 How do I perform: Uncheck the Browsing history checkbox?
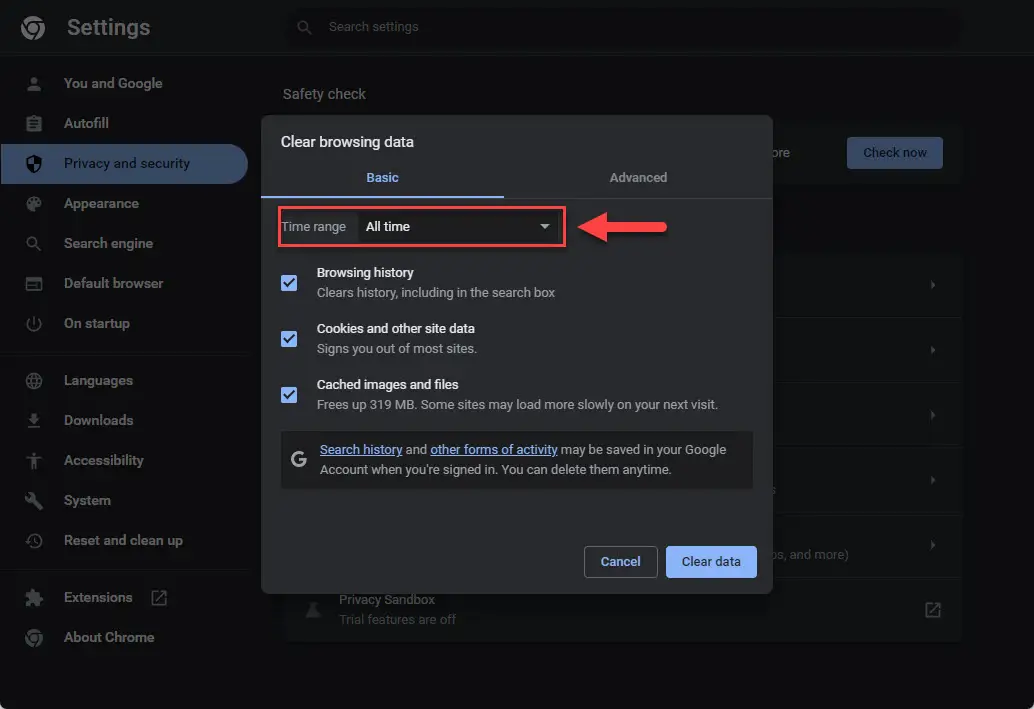coord(289,283)
